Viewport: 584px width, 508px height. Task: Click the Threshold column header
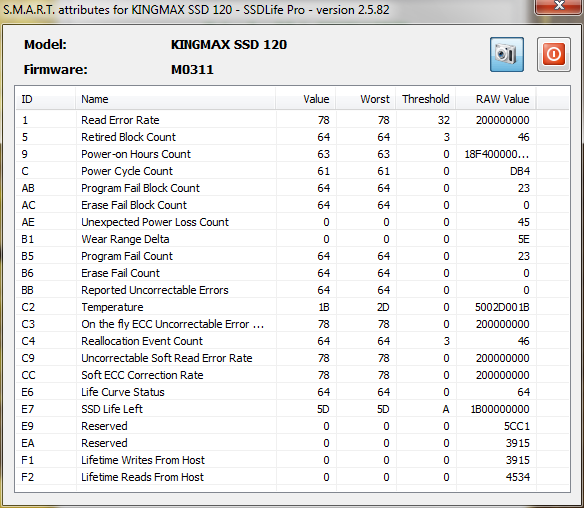(426, 99)
